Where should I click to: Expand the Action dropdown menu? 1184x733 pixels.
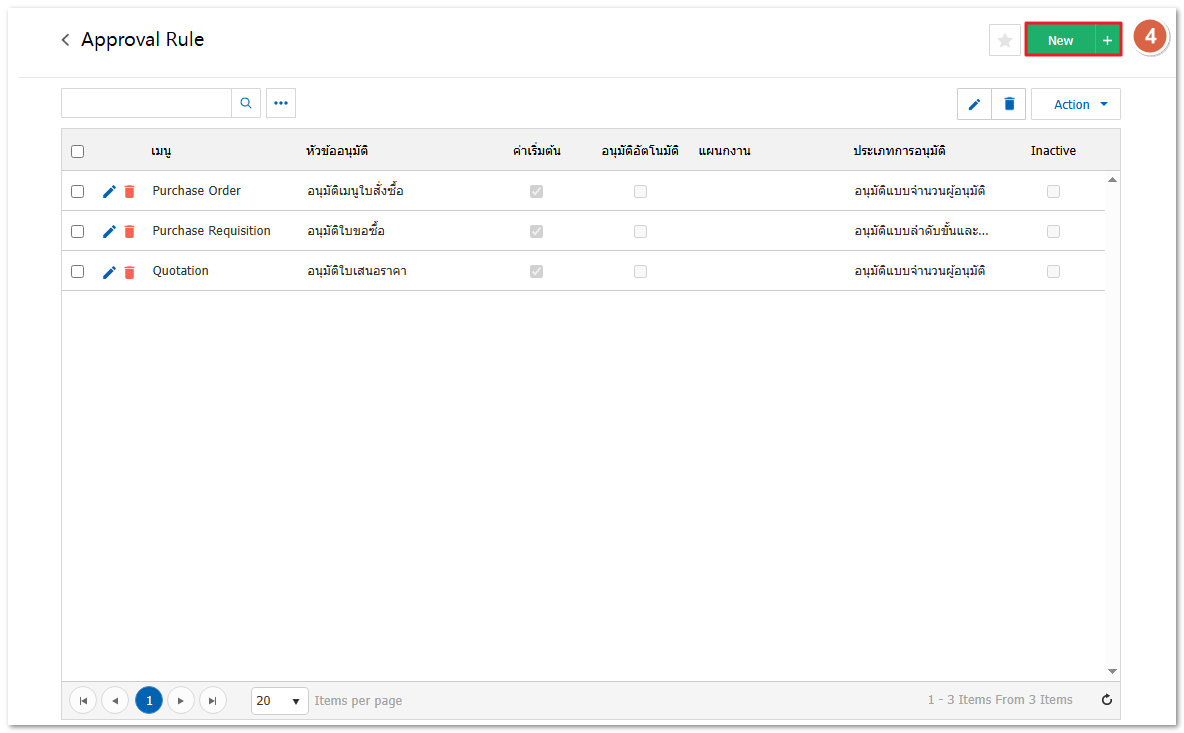click(1076, 104)
